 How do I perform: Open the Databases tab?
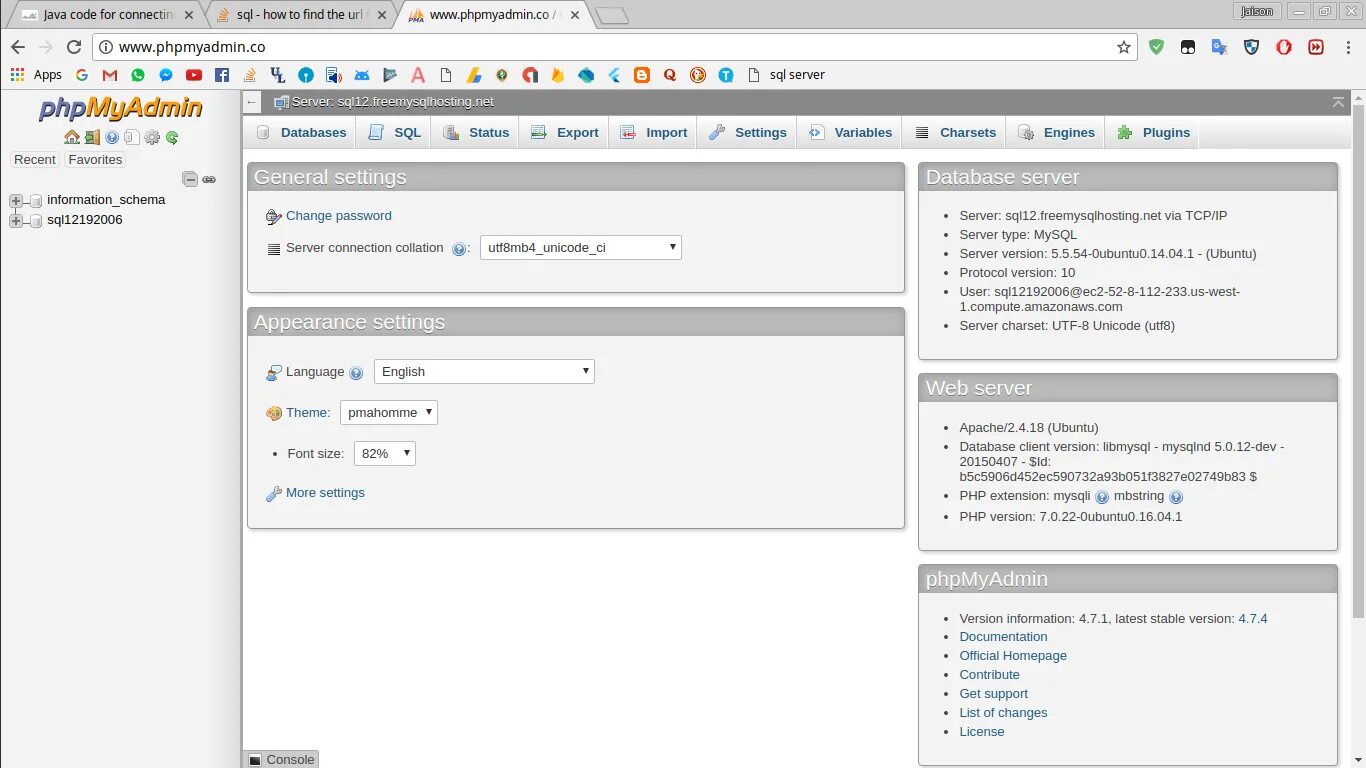pos(301,132)
